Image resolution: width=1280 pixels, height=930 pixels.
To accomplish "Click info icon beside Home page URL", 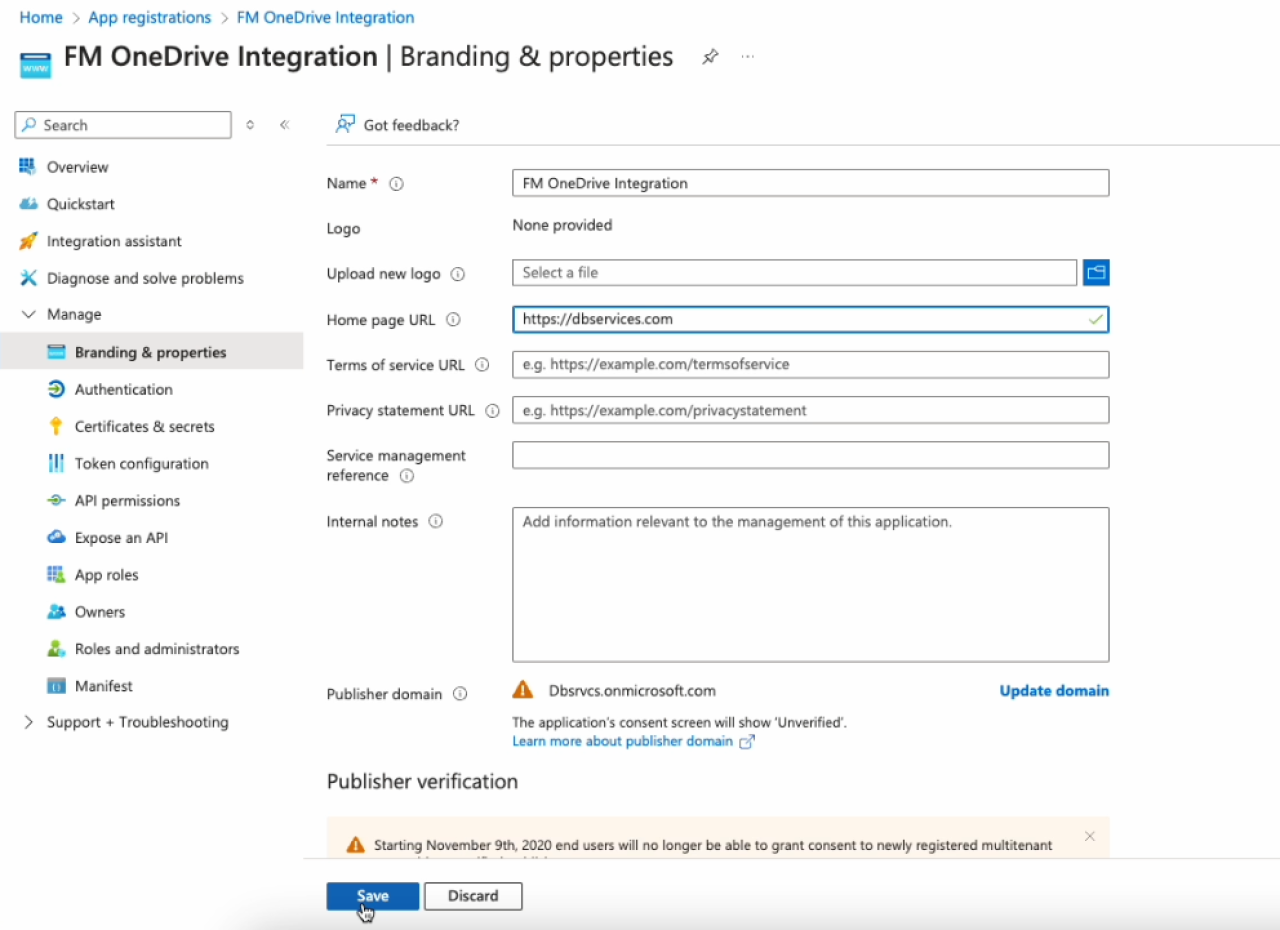I will click(453, 320).
